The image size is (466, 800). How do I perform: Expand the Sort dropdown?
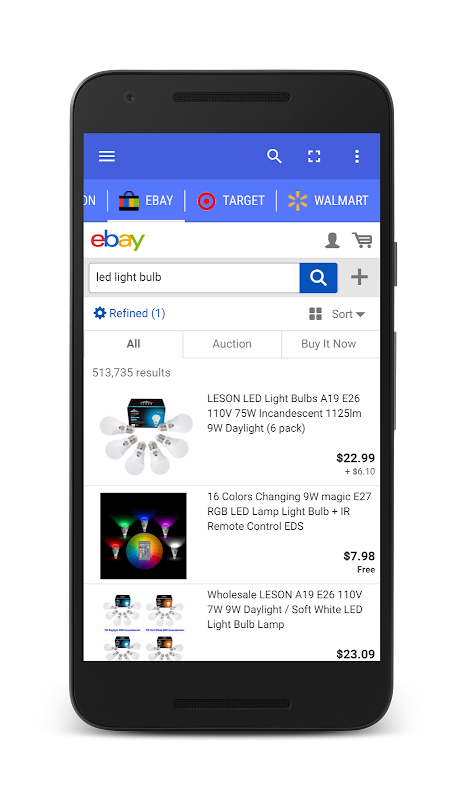[348, 314]
